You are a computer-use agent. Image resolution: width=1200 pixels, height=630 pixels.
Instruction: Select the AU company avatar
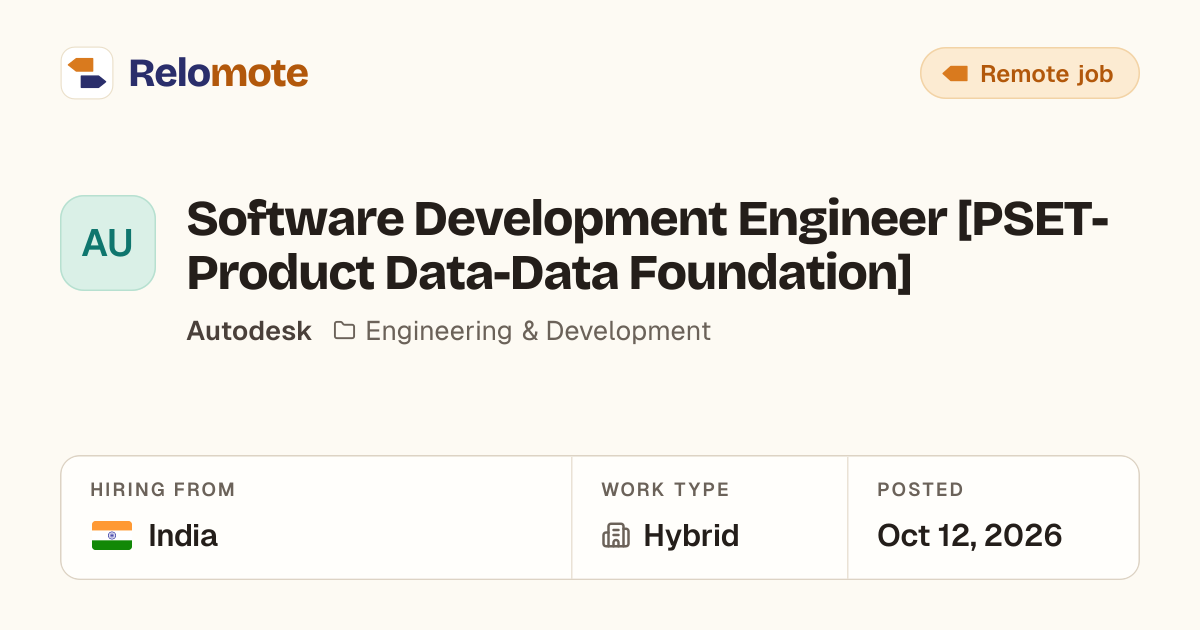pyautogui.click(x=108, y=243)
